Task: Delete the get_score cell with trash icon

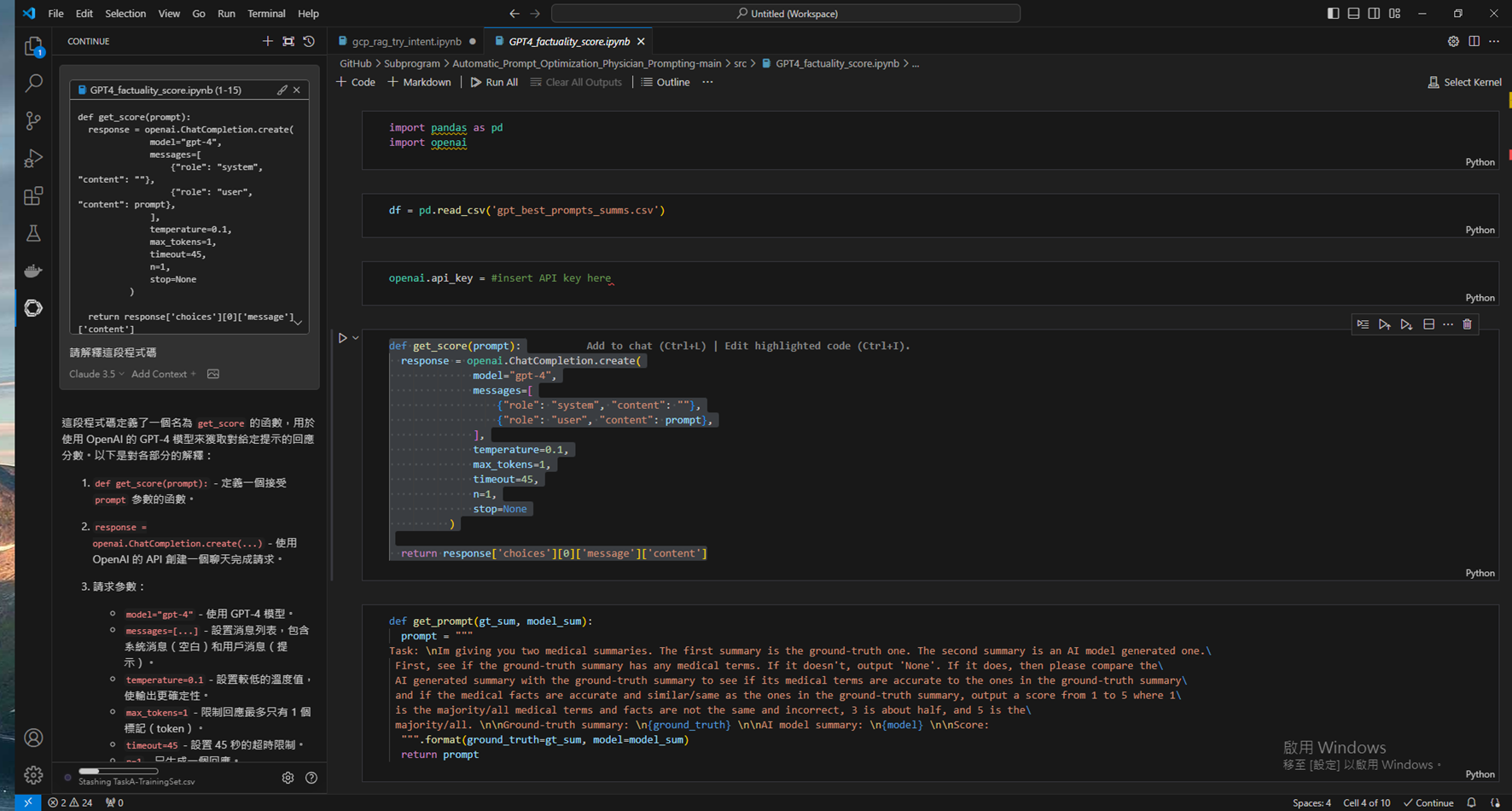Action: pyautogui.click(x=1467, y=324)
